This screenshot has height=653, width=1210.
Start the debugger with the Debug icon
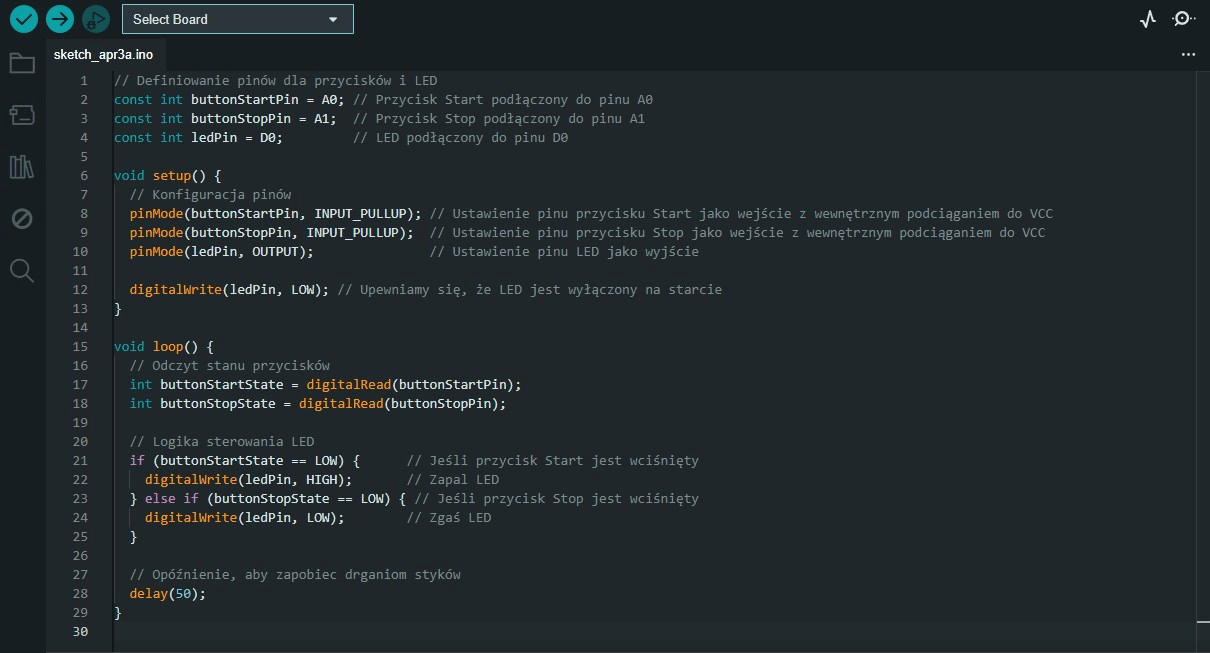tap(96, 18)
